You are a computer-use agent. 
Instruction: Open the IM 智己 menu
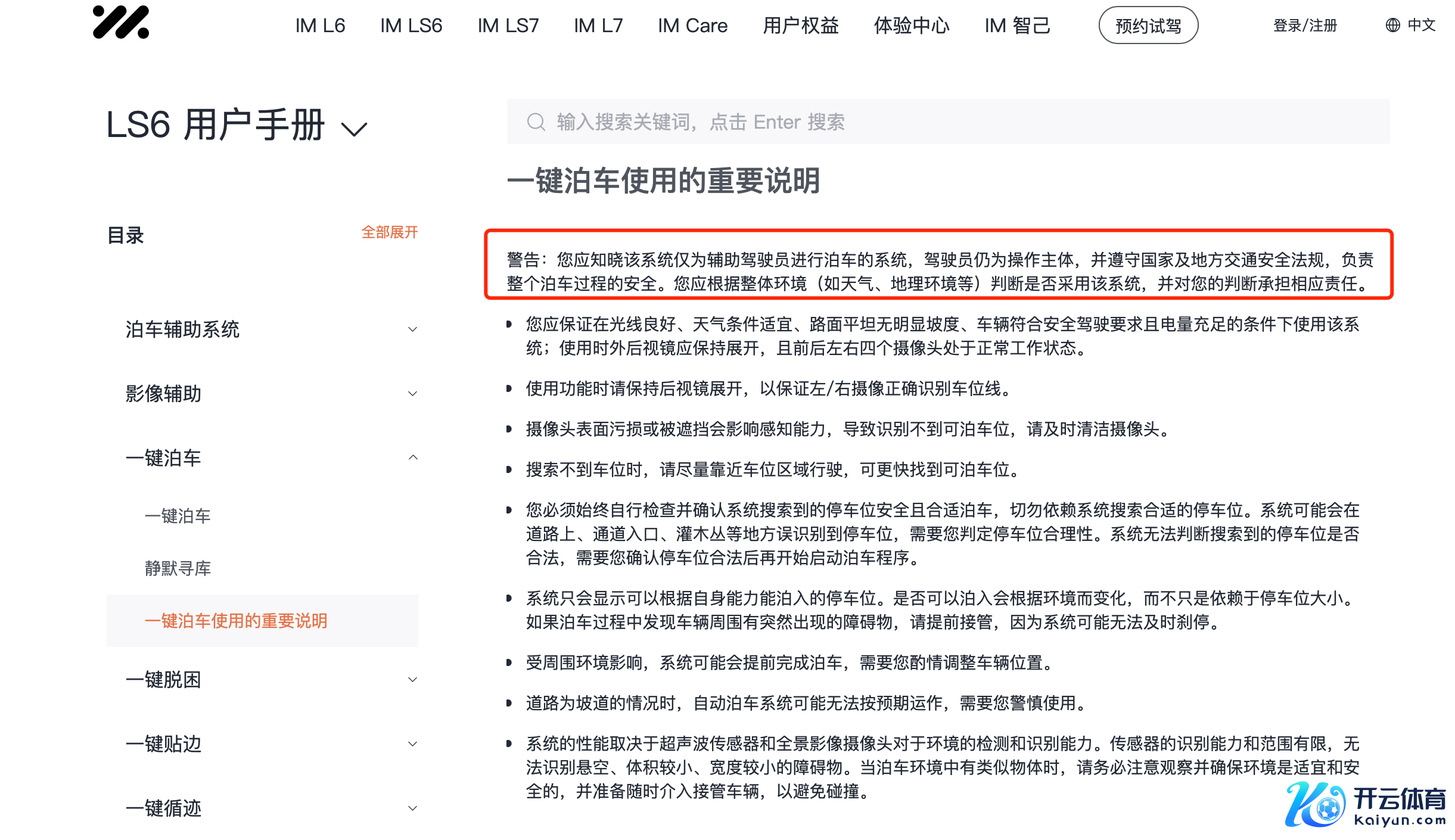point(1016,26)
